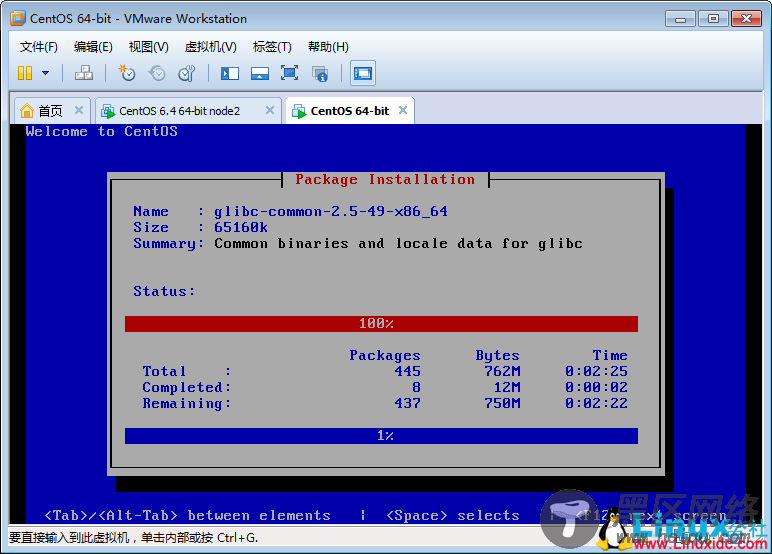772x554 pixels.
Task: Click the Send Ctrl+Alt+Del network icon
Action: [84, 73]
